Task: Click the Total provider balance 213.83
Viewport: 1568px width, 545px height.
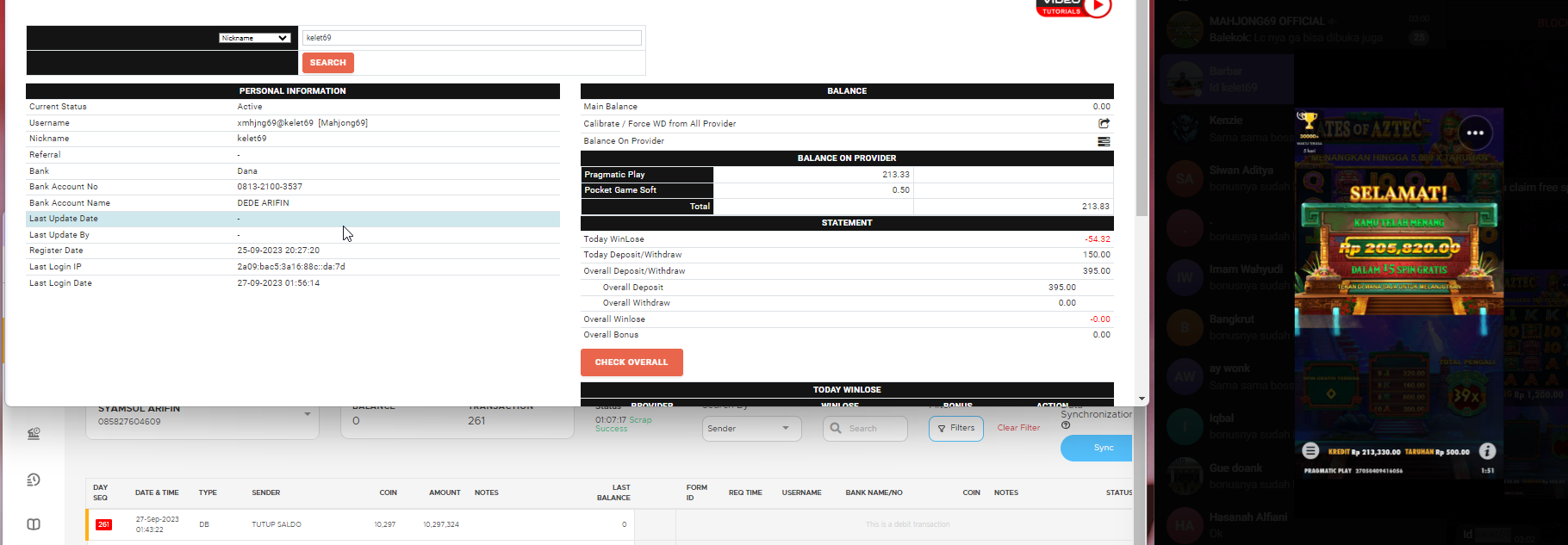Action: (1096, 207)
